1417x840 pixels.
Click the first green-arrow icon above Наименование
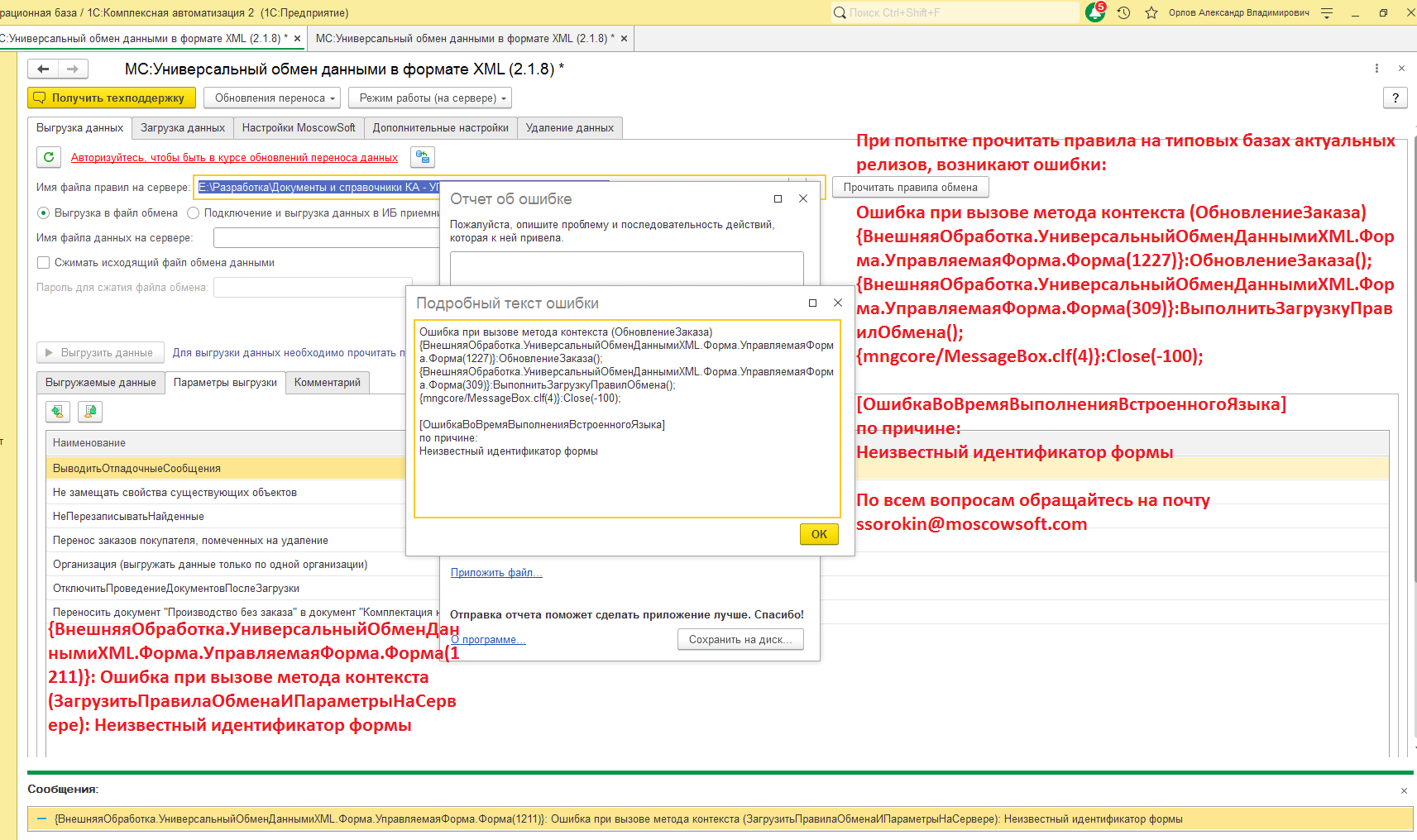tap(57, 412)
